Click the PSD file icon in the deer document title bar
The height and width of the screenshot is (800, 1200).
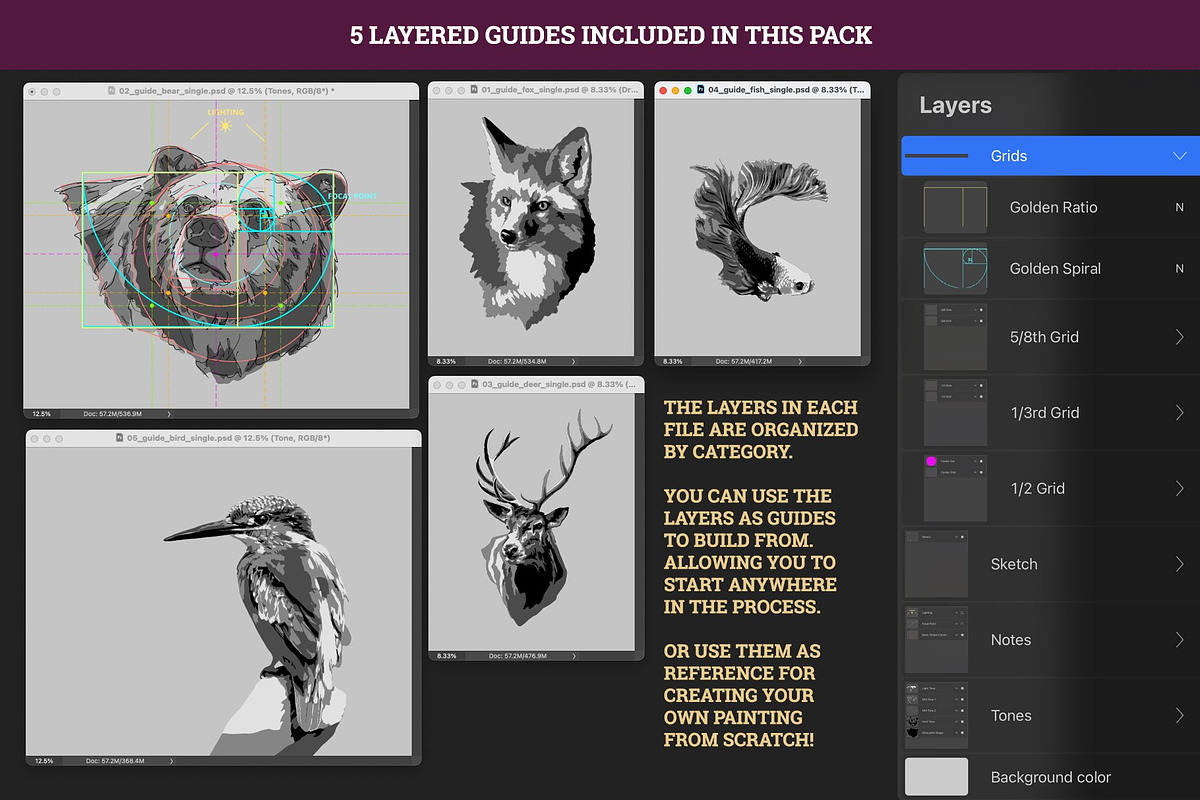pos(473,384)
